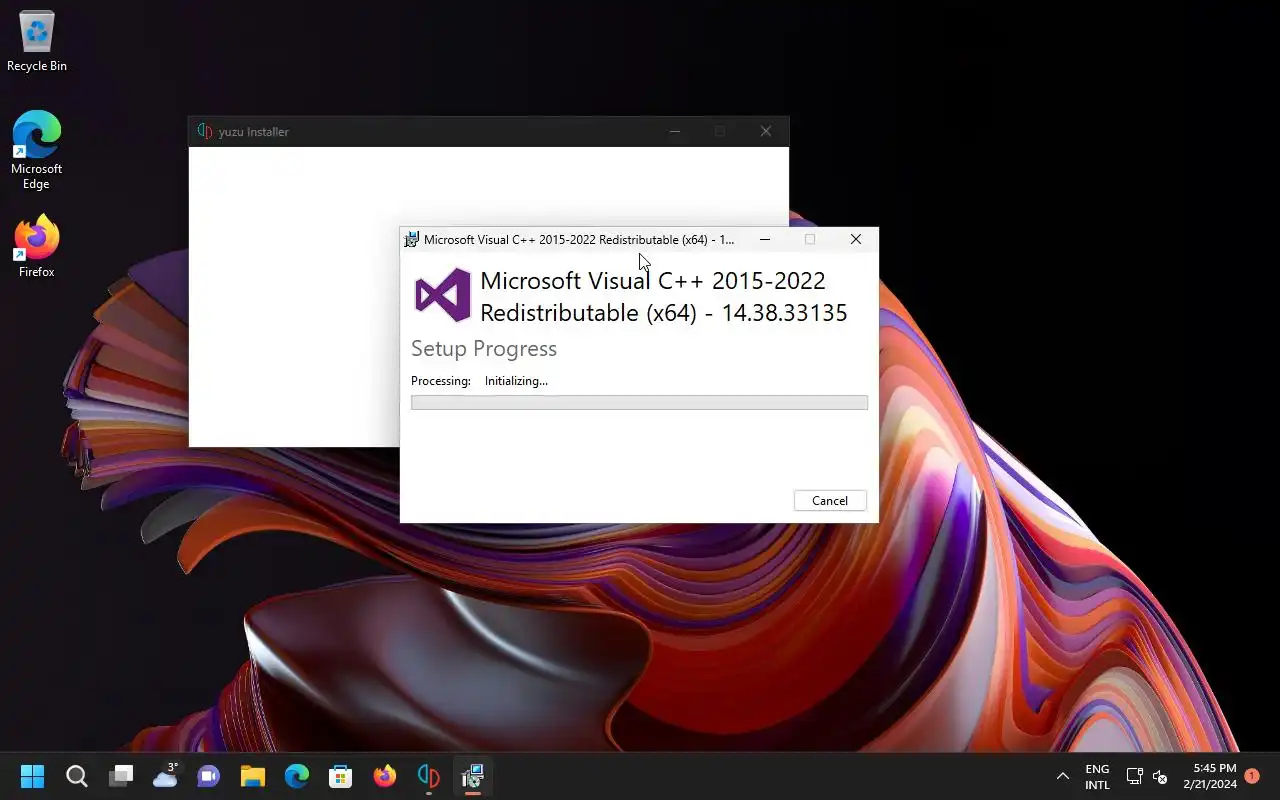Launch Microsoft Edge from taskbar

pos(297,776)
